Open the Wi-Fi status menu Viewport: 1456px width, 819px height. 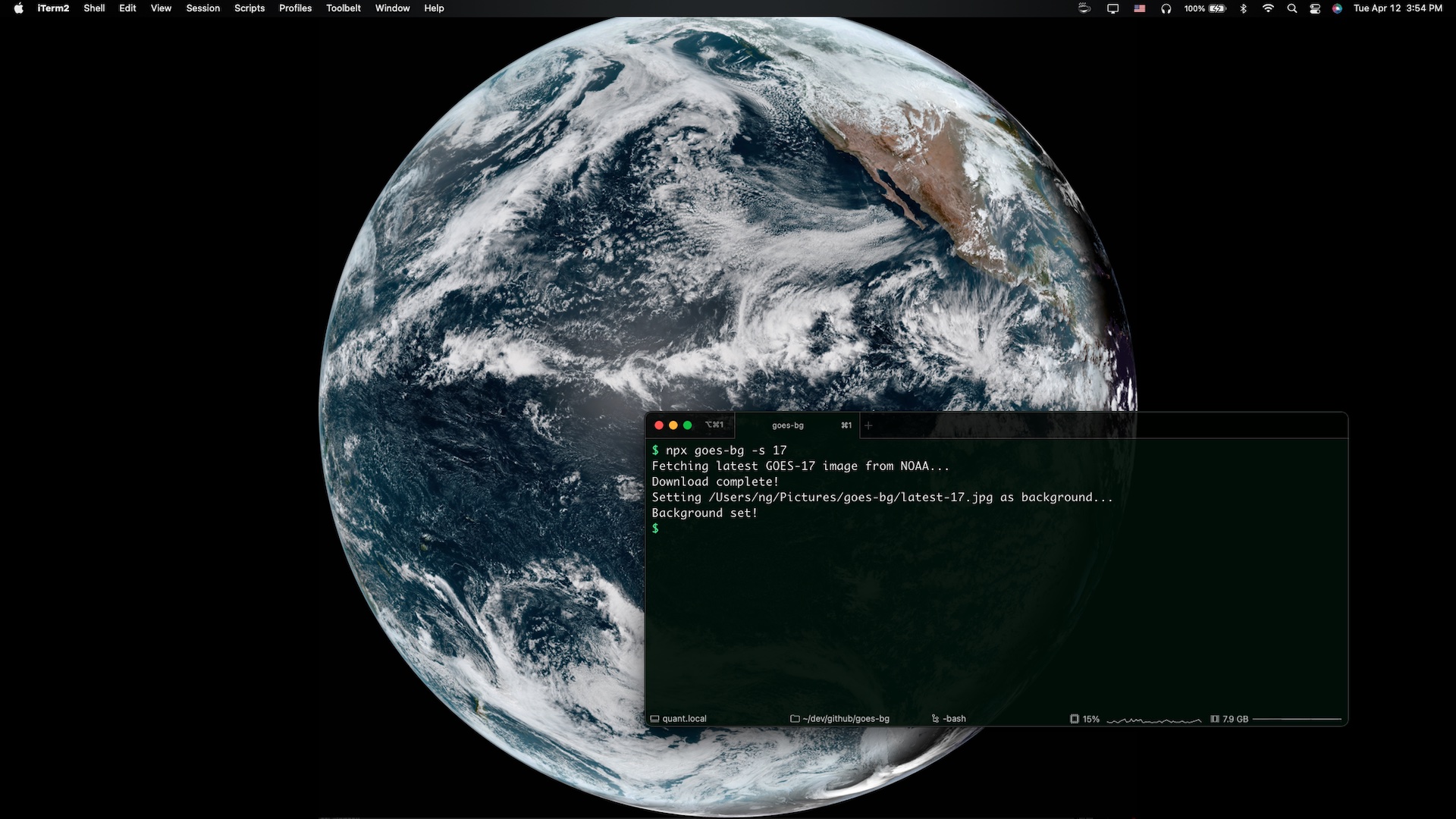click(1267, 8)
